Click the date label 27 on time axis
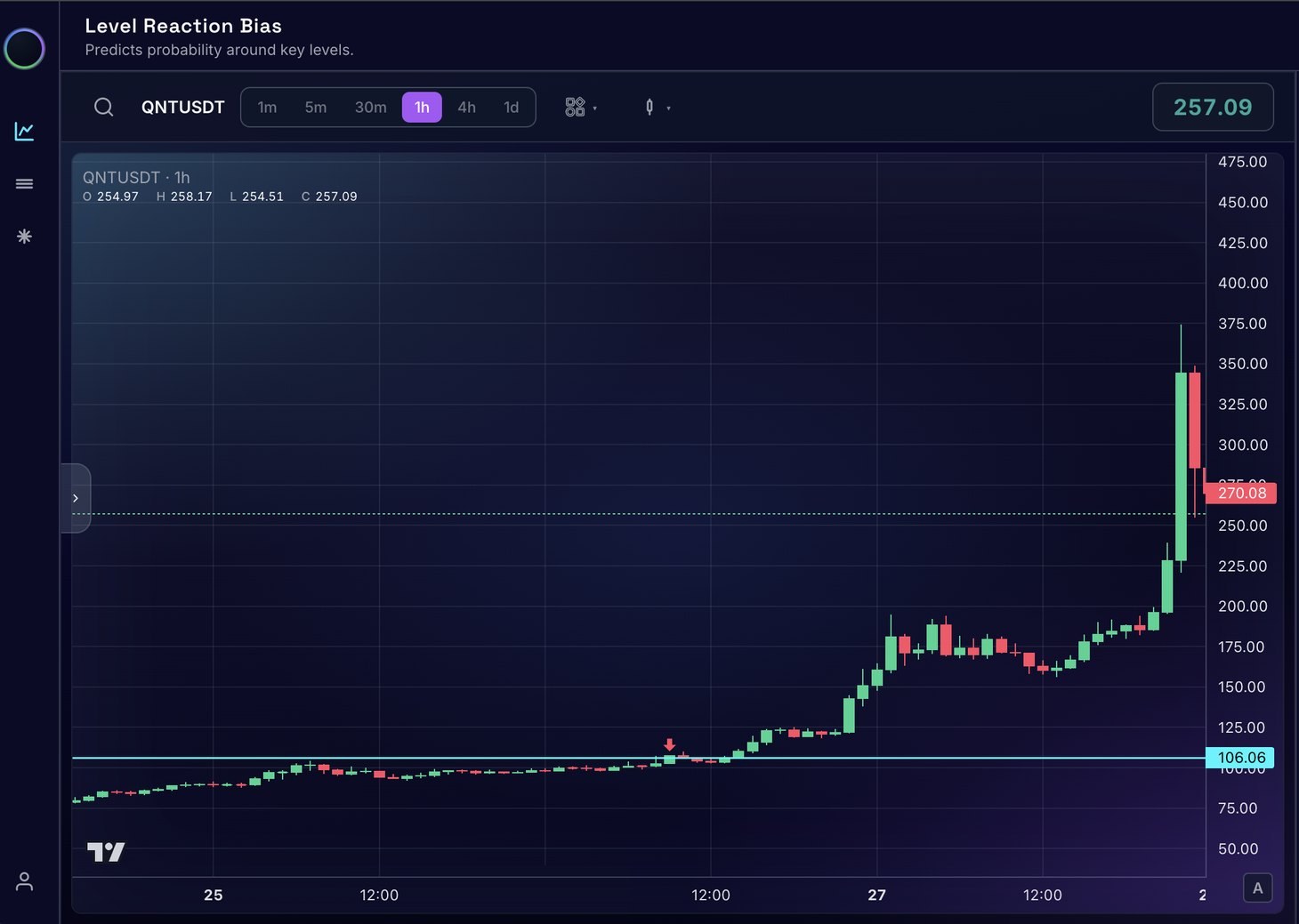The width and height of the screenshot is (1299, 924). (876, 895)
